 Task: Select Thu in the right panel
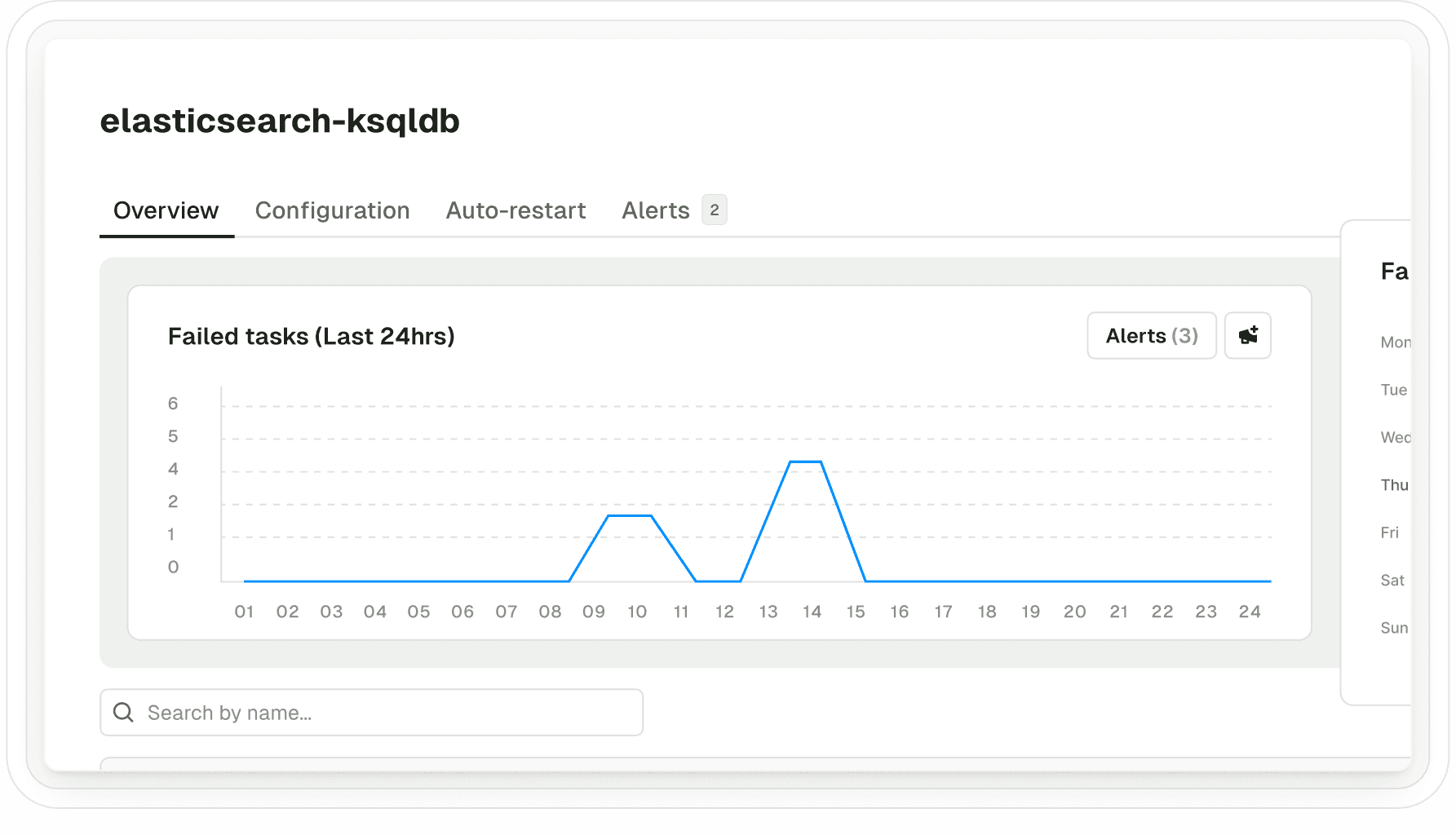[1394, 485]
